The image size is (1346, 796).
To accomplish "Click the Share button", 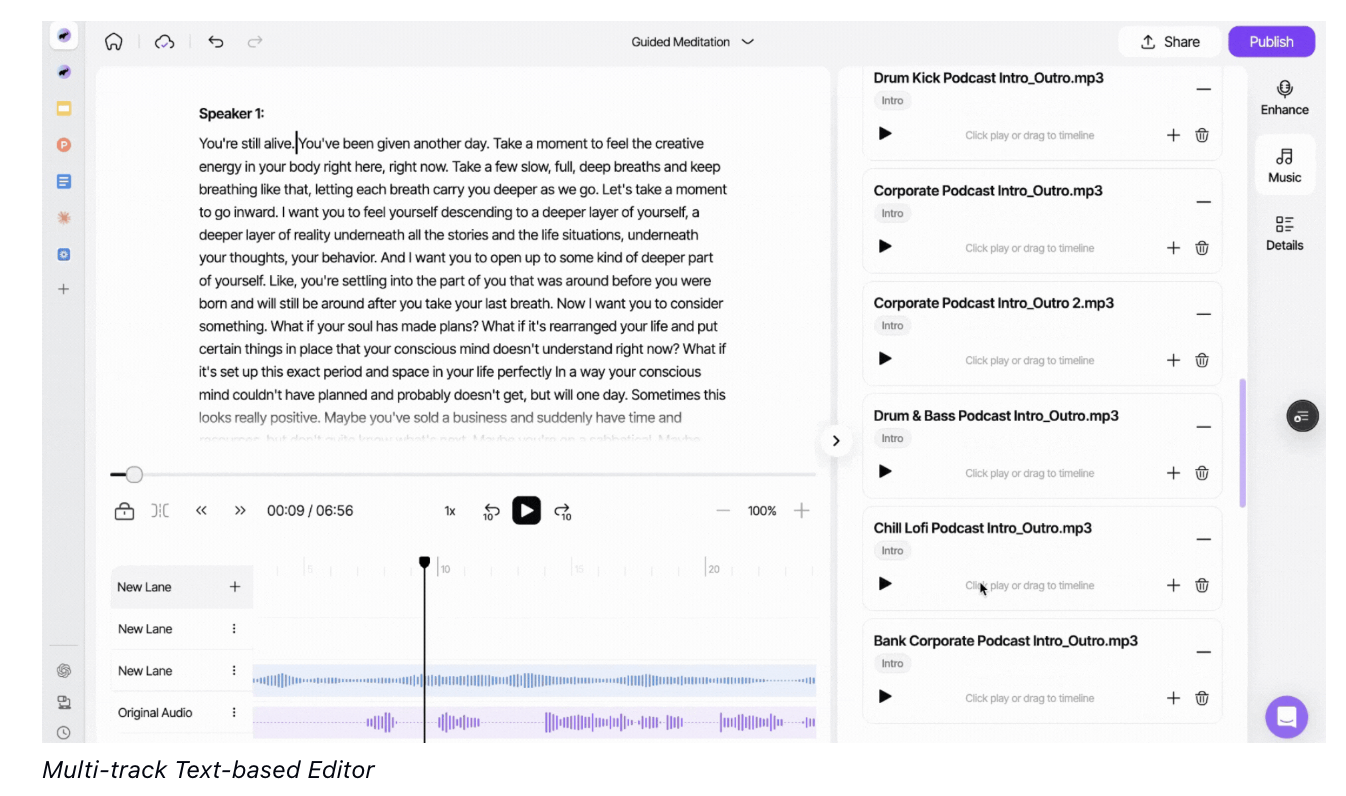I will coord(1169,42).
